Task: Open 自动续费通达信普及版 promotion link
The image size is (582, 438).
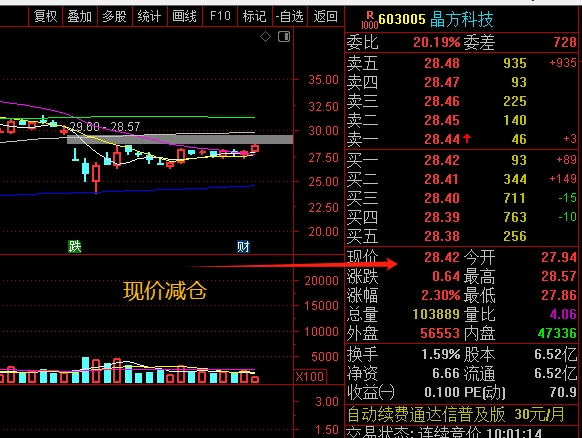Action: click(456, 414)
